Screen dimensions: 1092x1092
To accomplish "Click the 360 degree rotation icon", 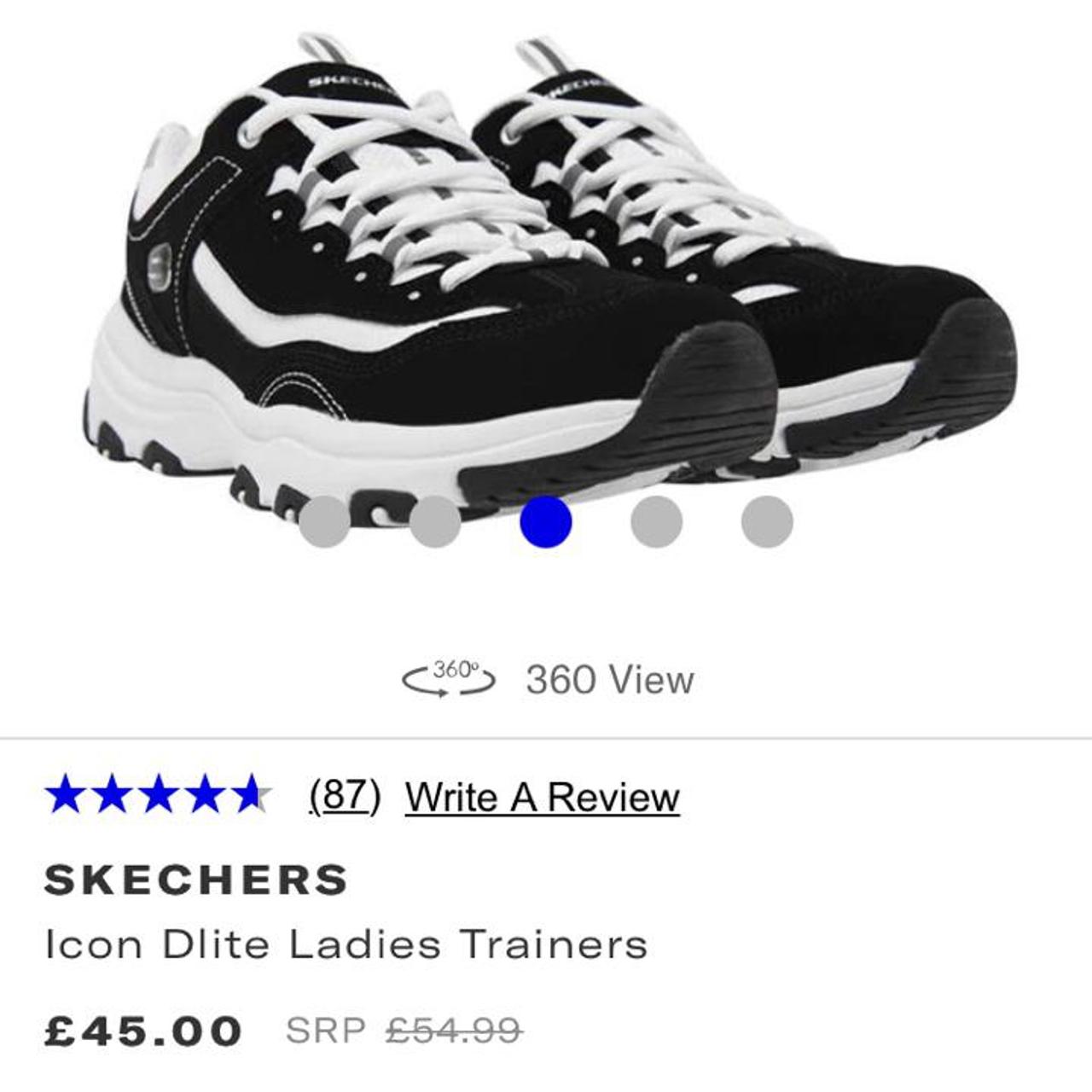I will point(449,679).
